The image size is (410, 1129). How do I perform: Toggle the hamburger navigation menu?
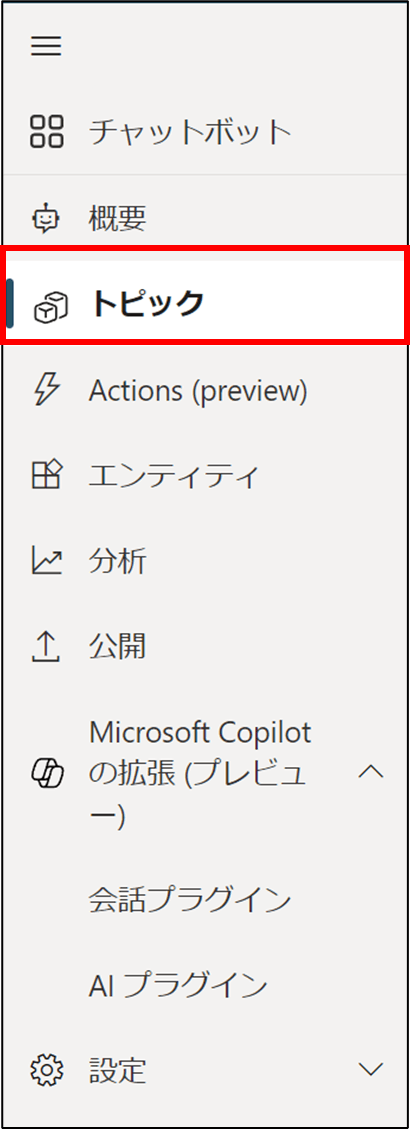pyautogui.click(x=46, y=47)
